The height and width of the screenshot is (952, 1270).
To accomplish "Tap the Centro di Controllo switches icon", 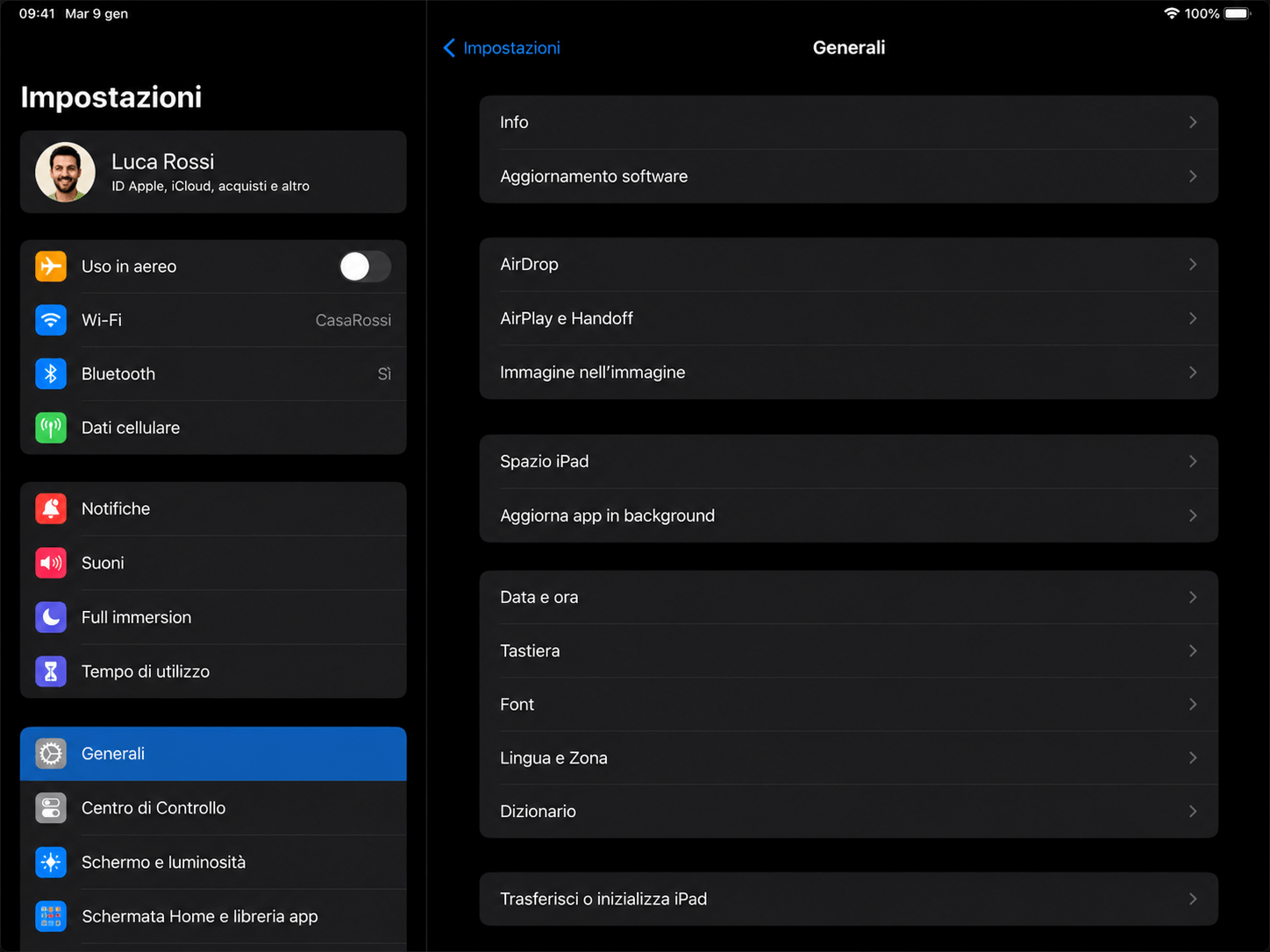I will coord(51,808).
